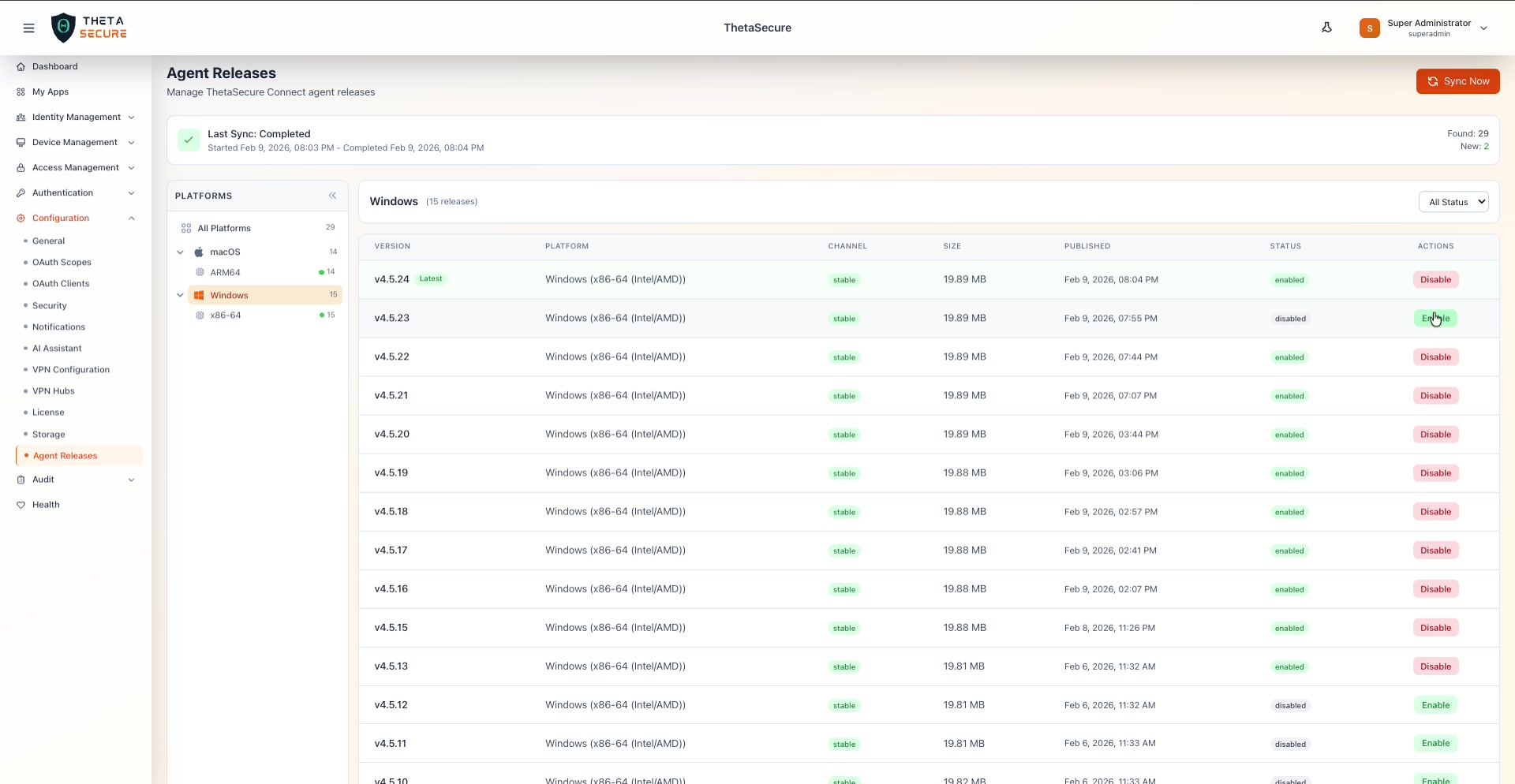
Task: Open OAuth Scopes settings
Action: click(62, 262)
